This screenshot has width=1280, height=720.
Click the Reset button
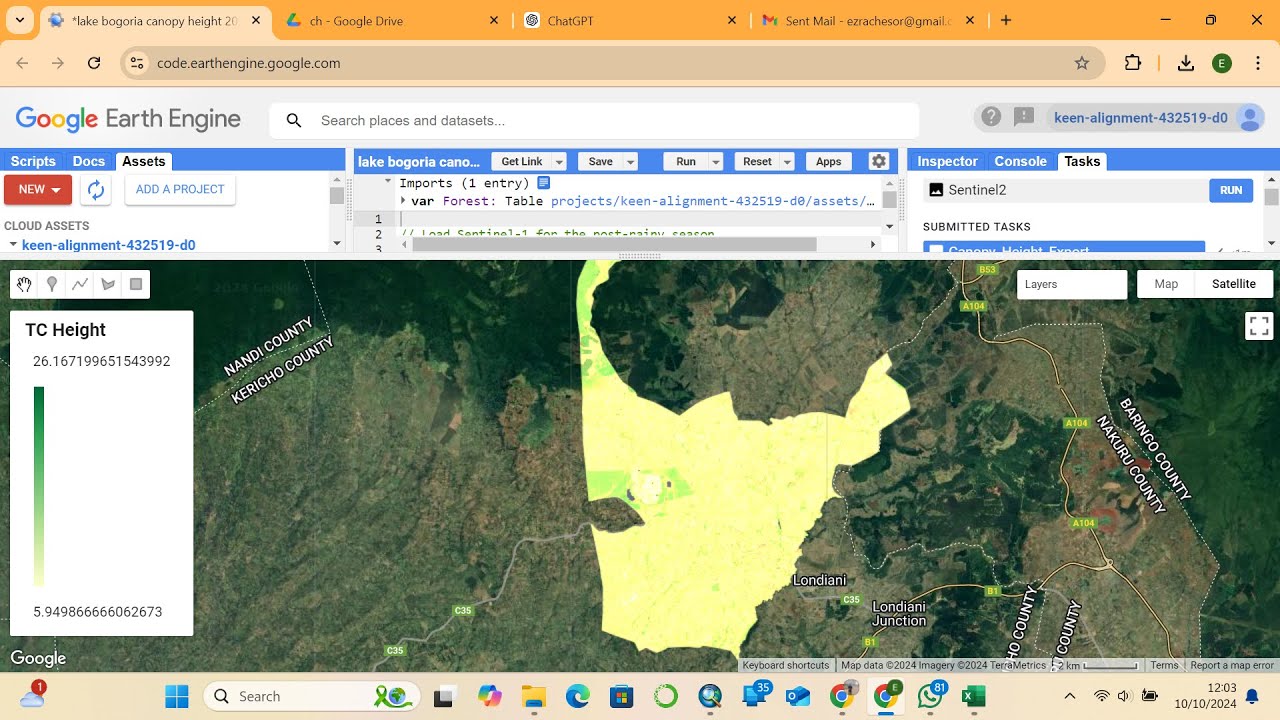coord(757,161)
